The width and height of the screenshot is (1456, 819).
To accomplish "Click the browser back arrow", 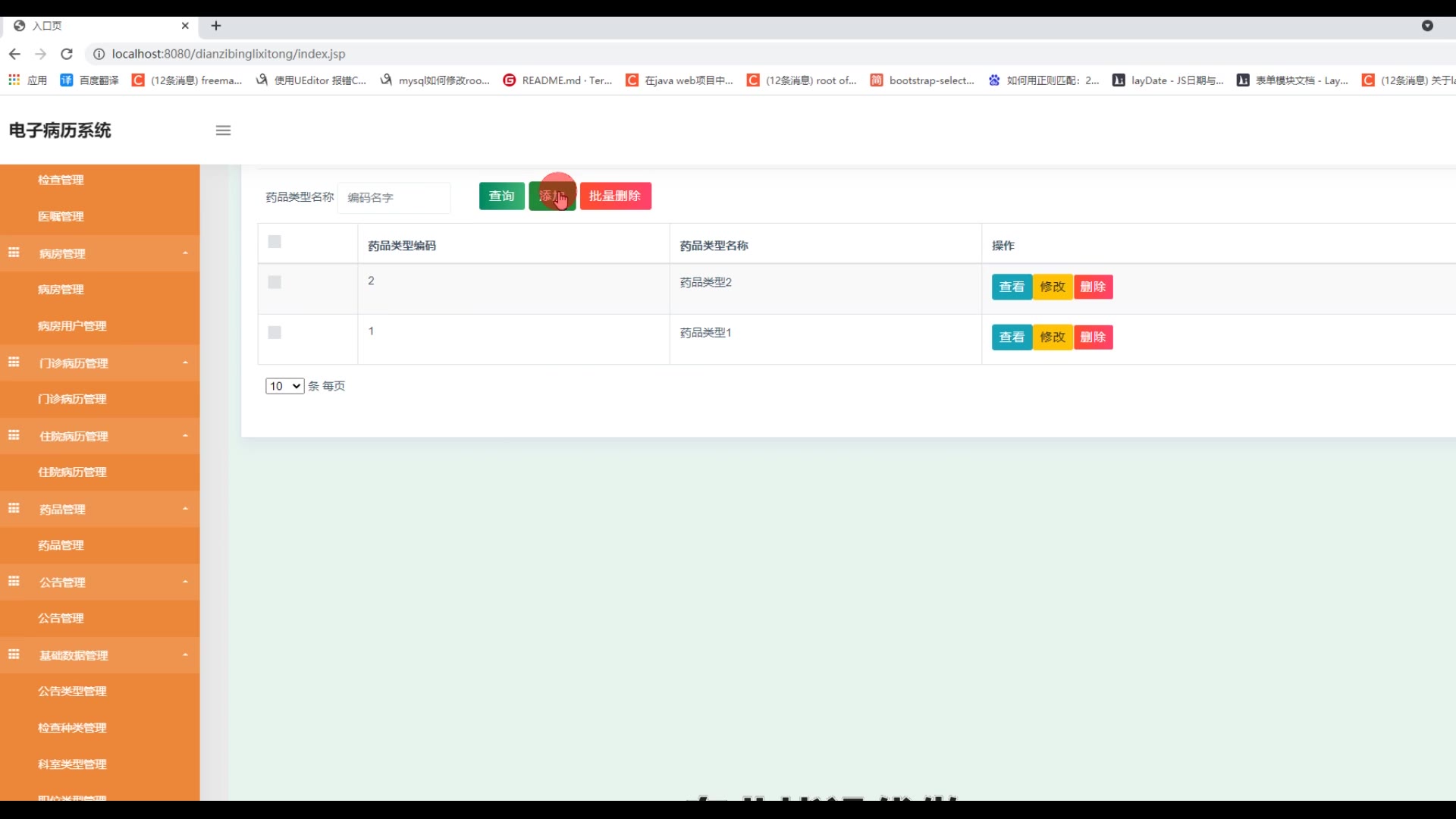I will pyautogui.click(x=14, y=54).
